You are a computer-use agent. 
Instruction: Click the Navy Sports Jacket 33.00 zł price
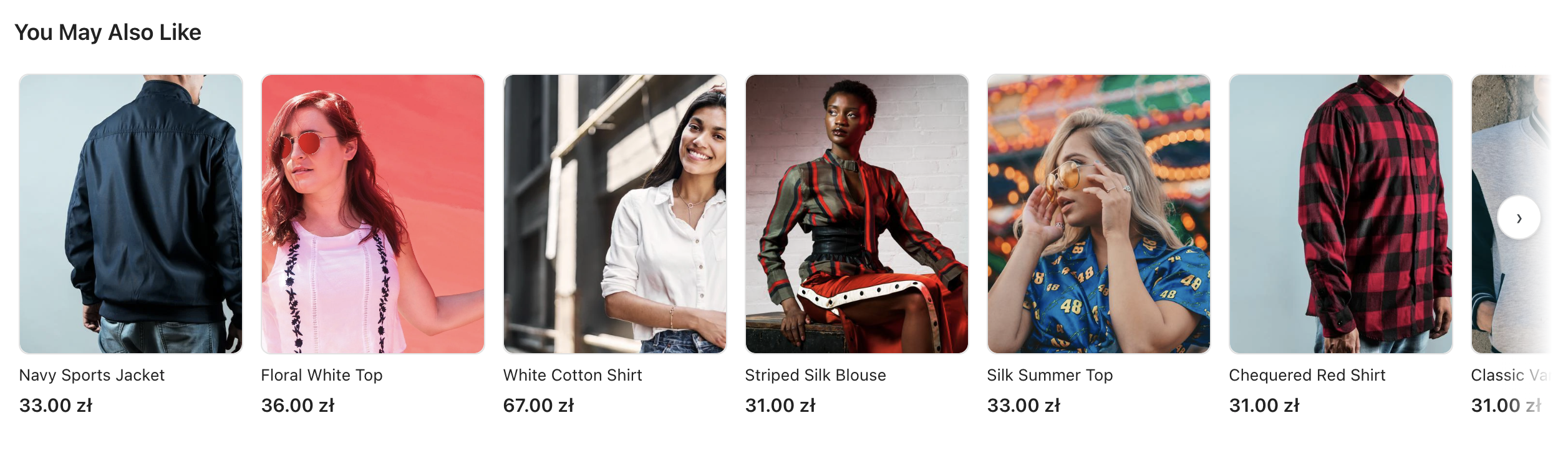point(56,406)
